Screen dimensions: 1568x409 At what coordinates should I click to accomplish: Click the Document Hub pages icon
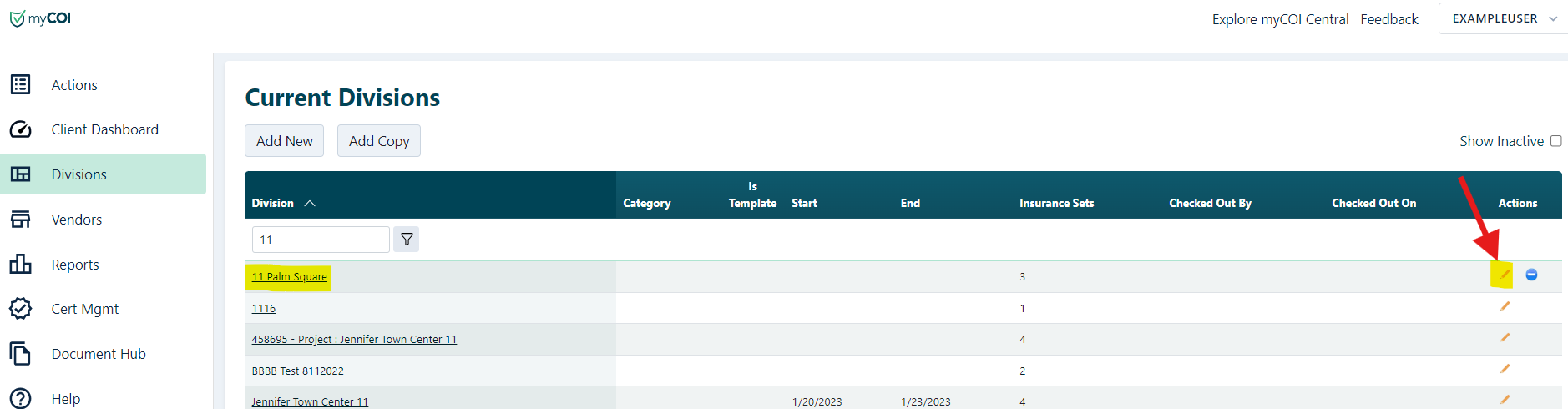coord(20,354)
